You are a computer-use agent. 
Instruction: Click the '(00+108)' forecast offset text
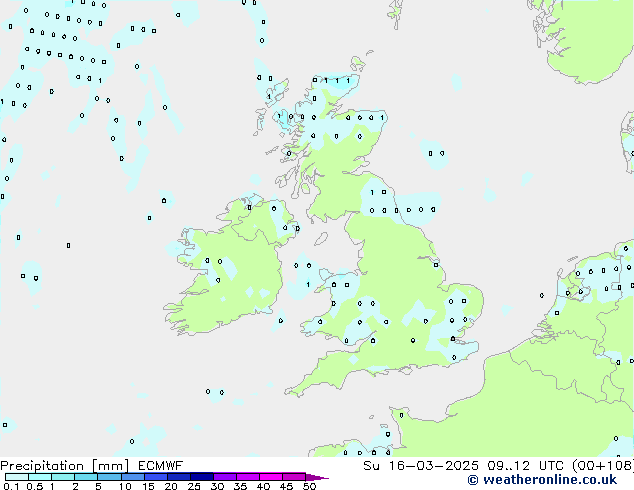(x=603, y=466)
